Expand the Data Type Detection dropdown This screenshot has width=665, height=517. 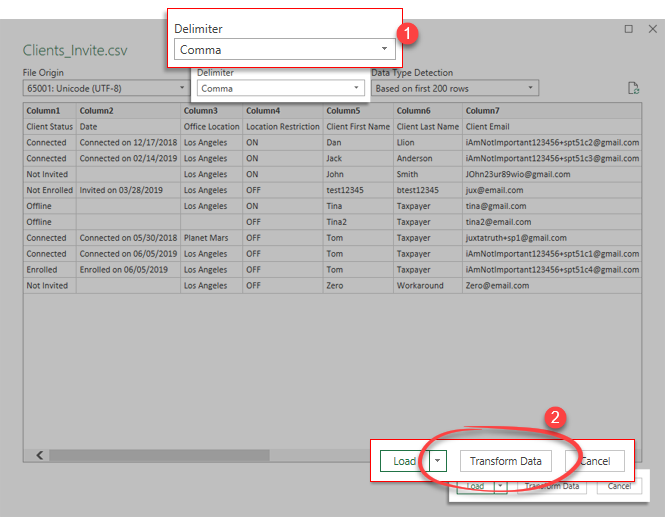[454, 88]
